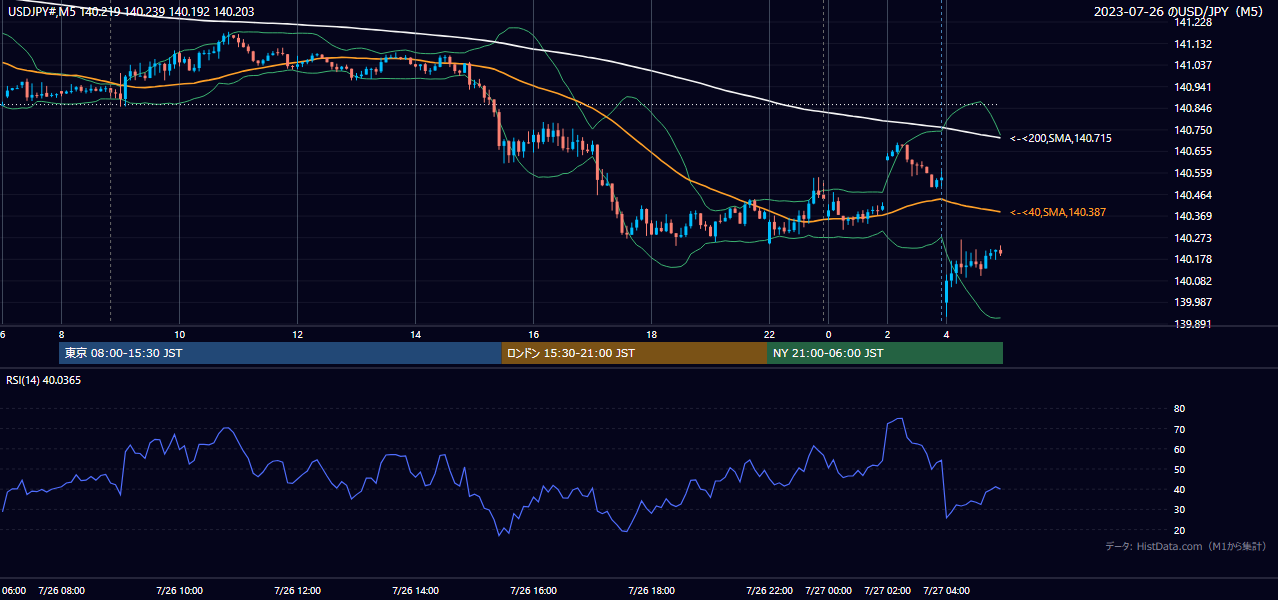Click price axis value 141.228

1193,22
